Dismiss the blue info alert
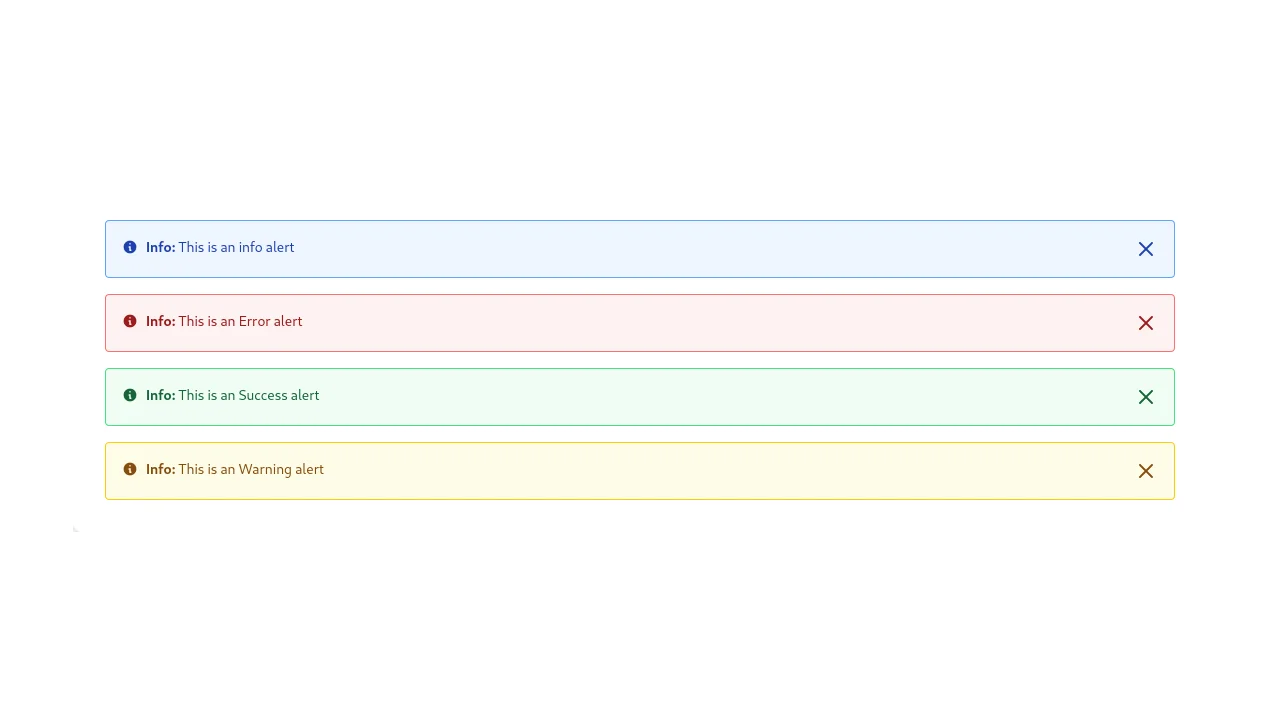The height and width of the screenshot is (720, 1280). [1146, 249]
